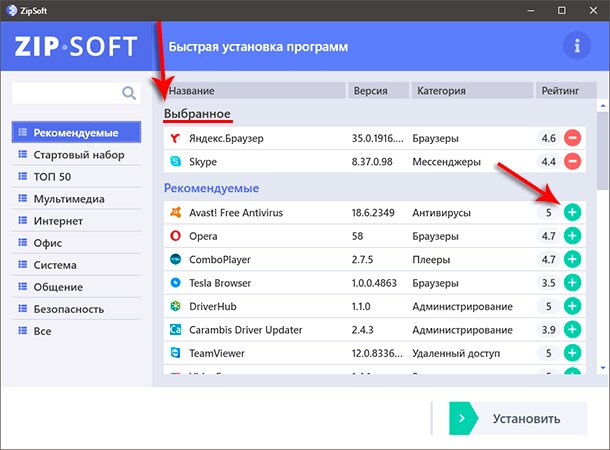Sort by Рейтинг column header
Viewport: 610px width, 450px height.
tap(566, 91)
